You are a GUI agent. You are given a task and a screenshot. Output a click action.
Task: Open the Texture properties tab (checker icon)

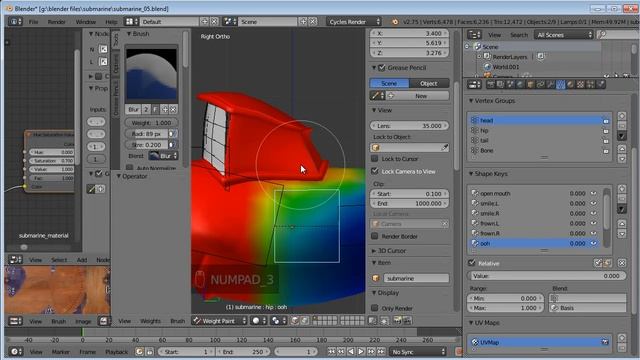580,84
